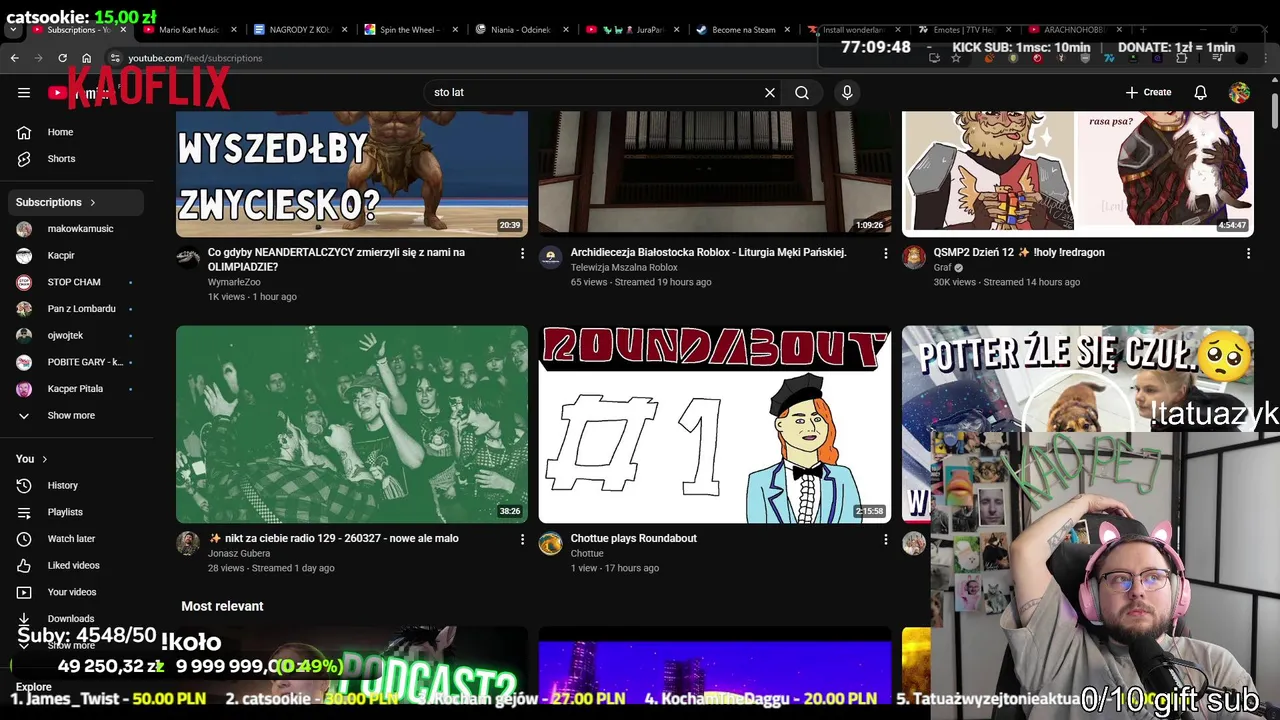Expand the You section
Viewport: 1280px width, 720px height.
pyautogui.click(x=33, y=459)
